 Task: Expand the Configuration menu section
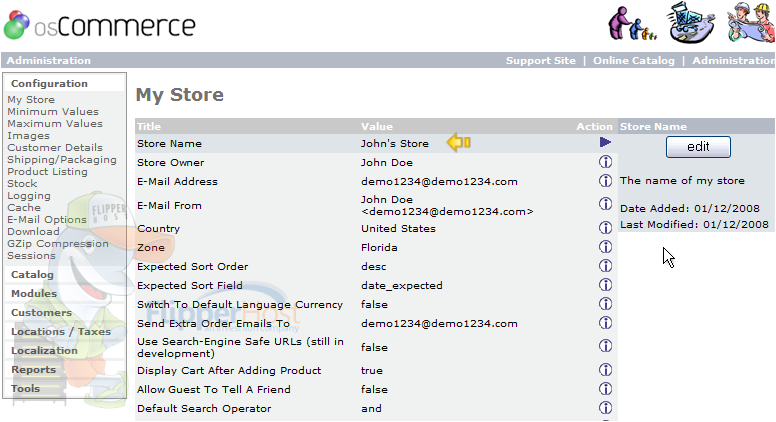[49, 84]
